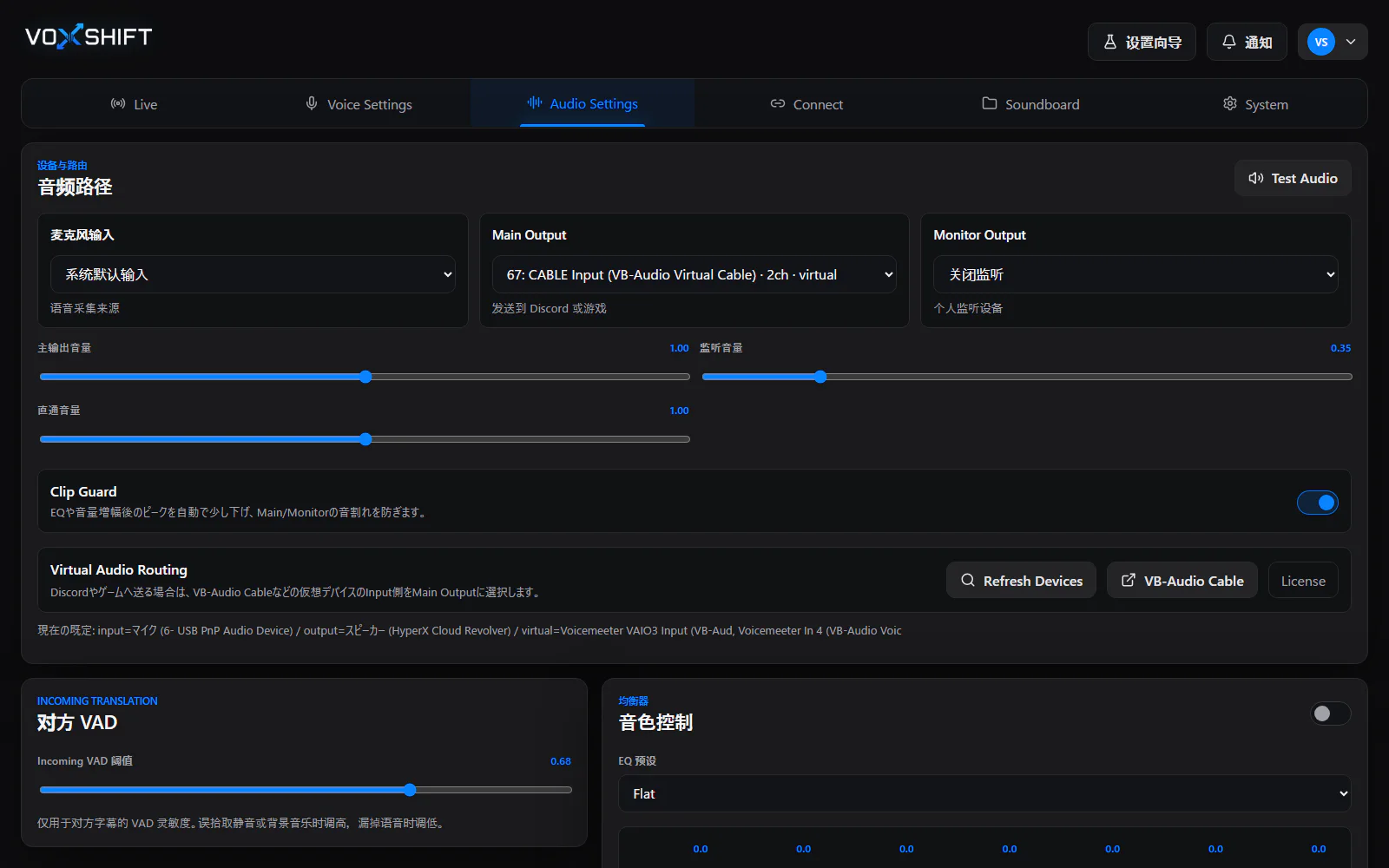Switch to the Live tab

click(x=134, y=104)
